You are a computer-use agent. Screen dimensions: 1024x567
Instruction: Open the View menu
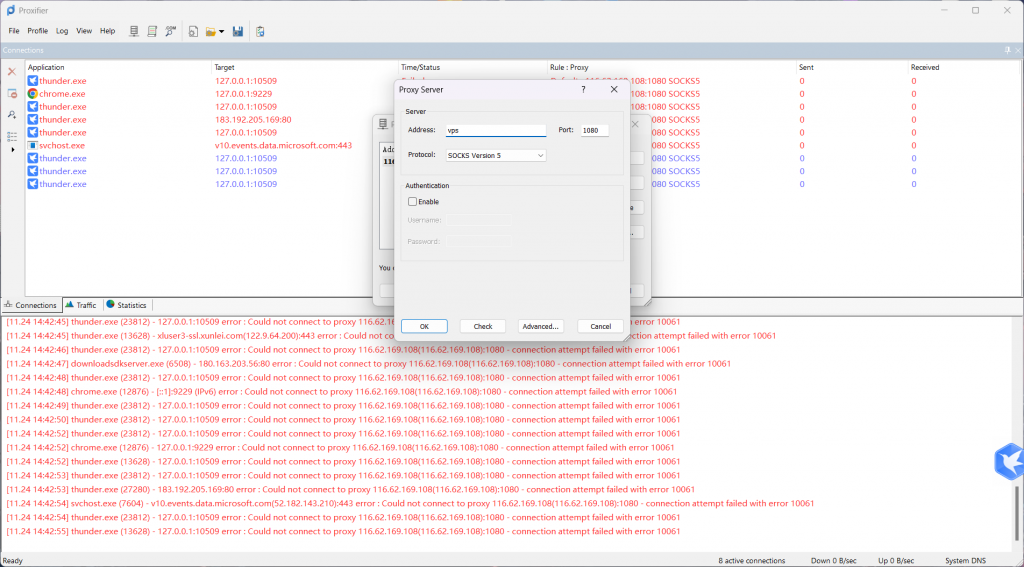84,31
